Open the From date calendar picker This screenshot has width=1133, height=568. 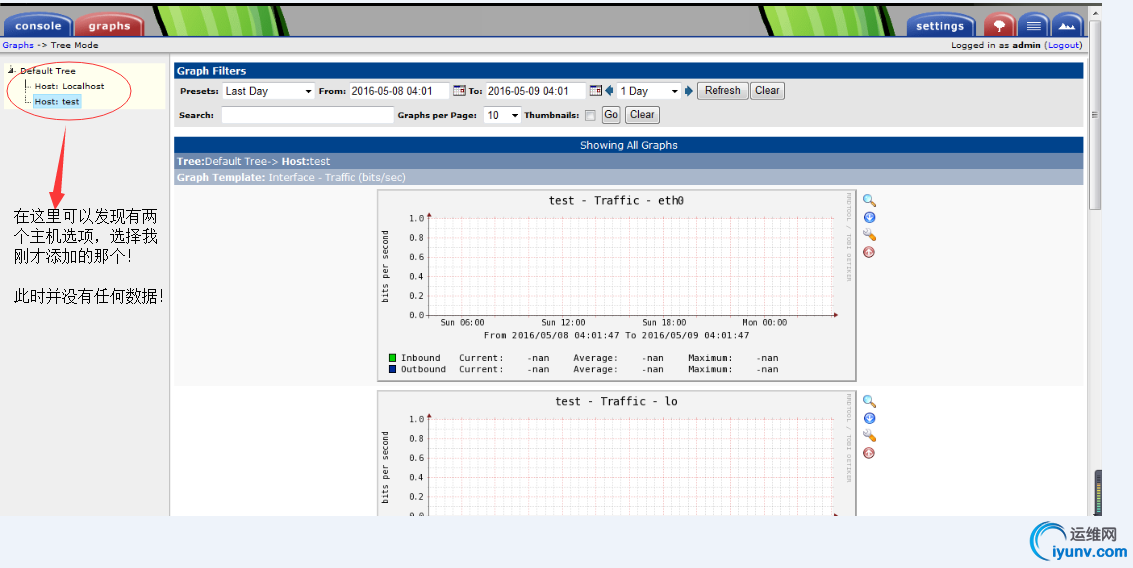459,91
